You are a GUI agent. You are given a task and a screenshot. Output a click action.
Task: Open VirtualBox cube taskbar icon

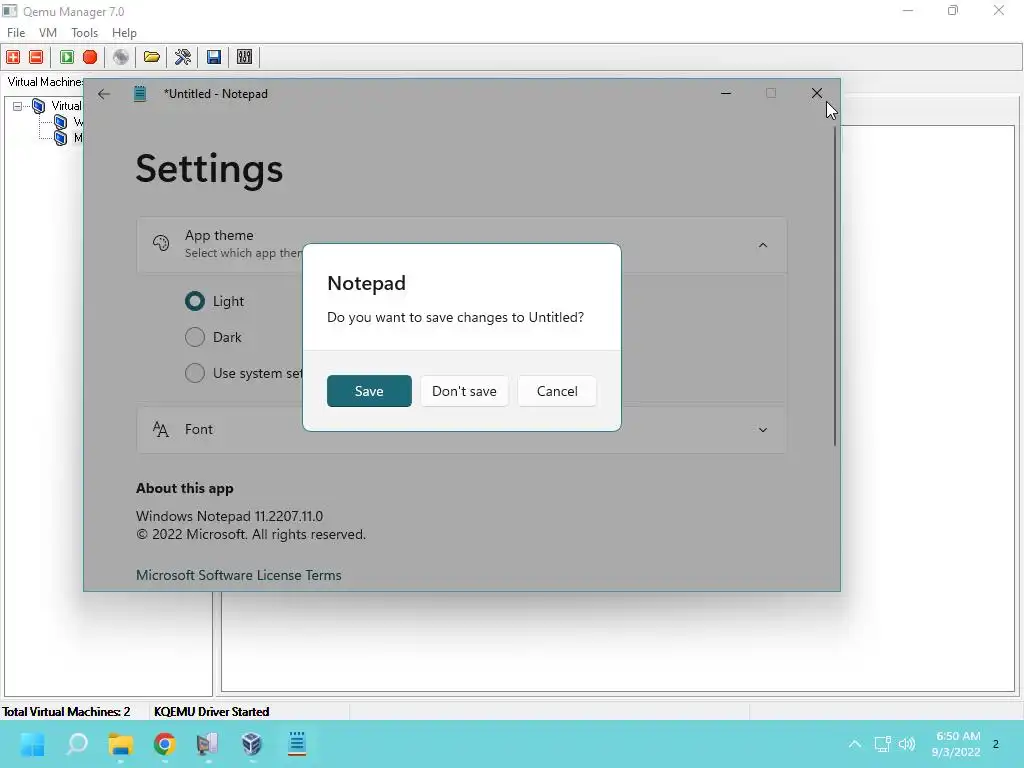[252, 744]
